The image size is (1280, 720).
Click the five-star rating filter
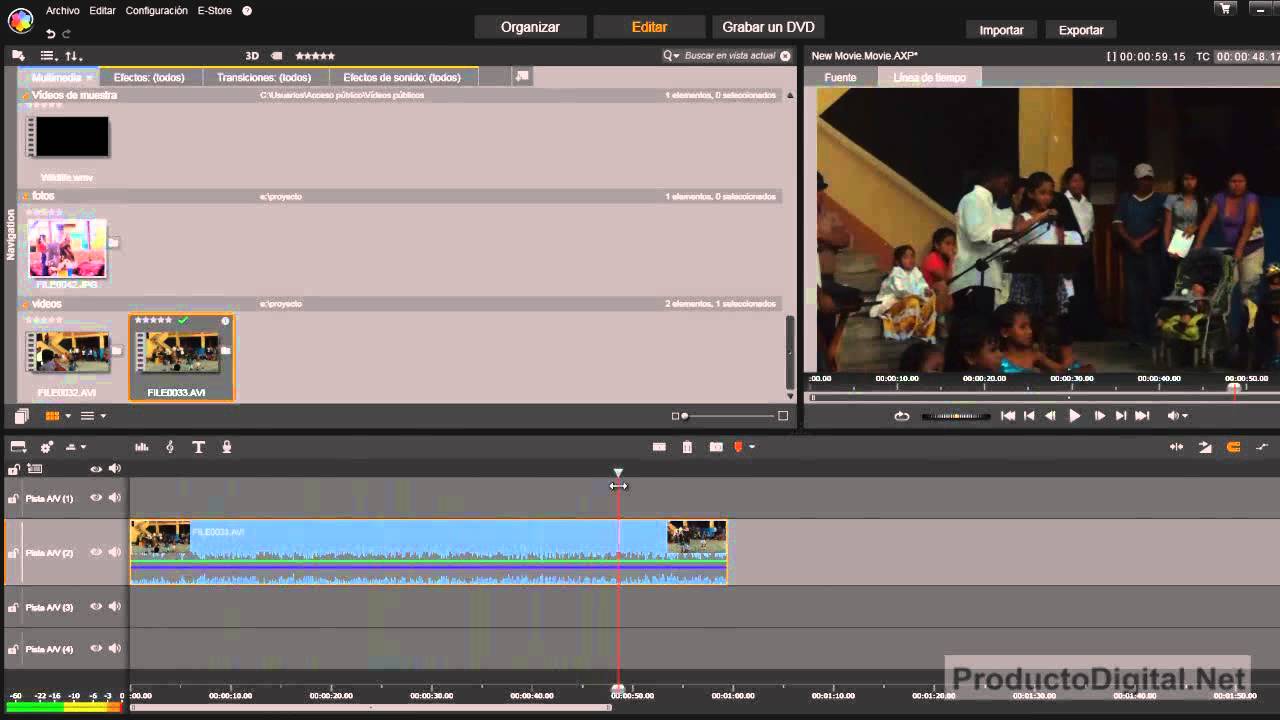(315, 56)
